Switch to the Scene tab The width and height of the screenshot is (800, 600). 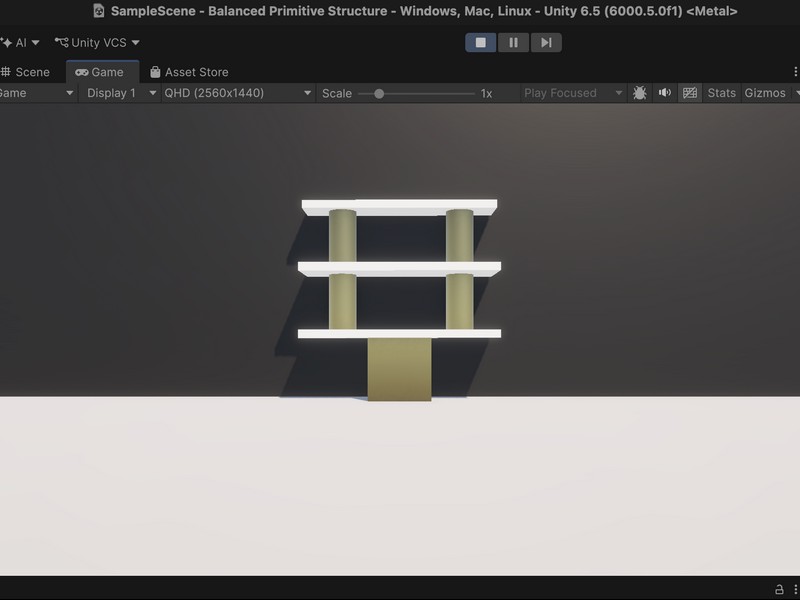click(26, 72)
